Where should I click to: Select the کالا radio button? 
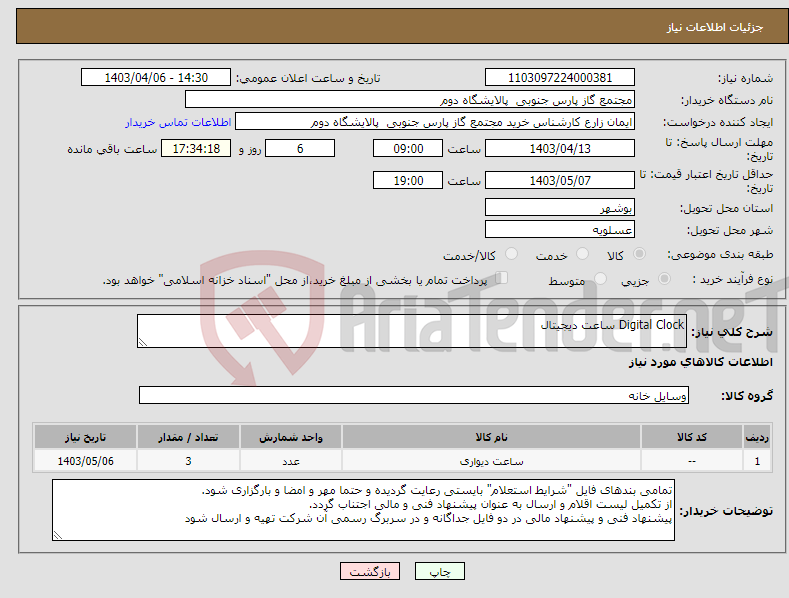639,254
